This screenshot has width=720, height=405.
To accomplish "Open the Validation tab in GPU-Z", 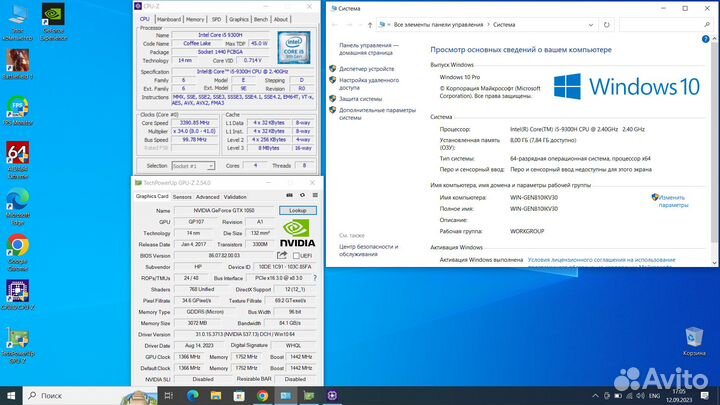I will pos(235,197).
